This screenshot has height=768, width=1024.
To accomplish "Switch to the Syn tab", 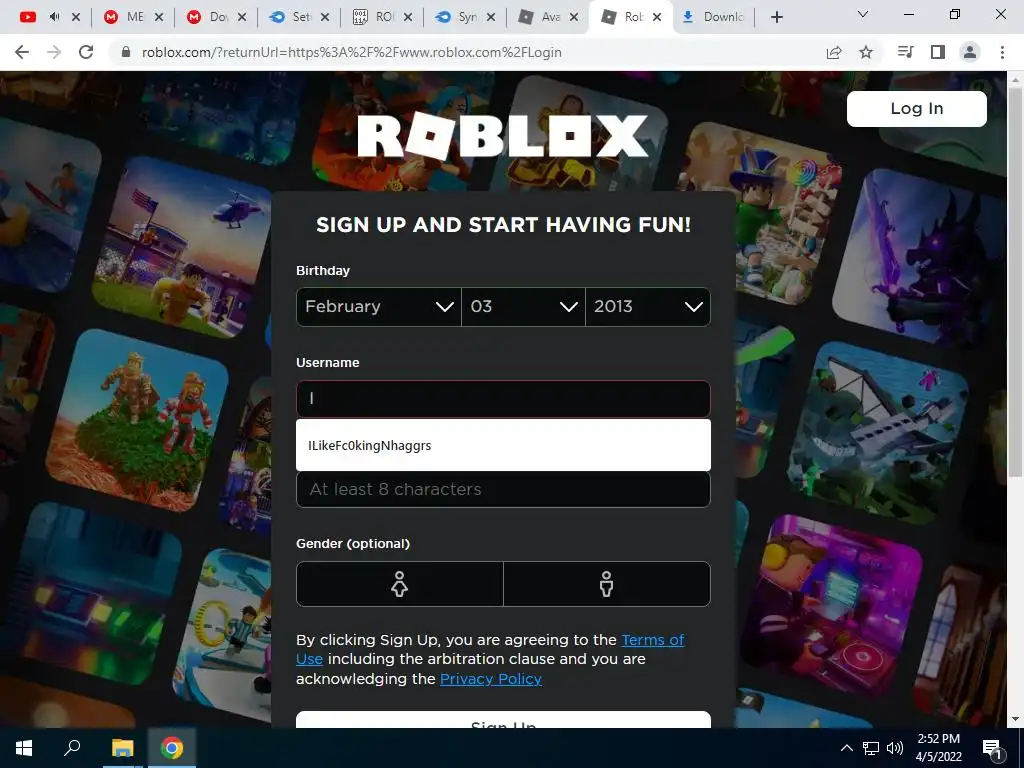I will coord(458,17).
